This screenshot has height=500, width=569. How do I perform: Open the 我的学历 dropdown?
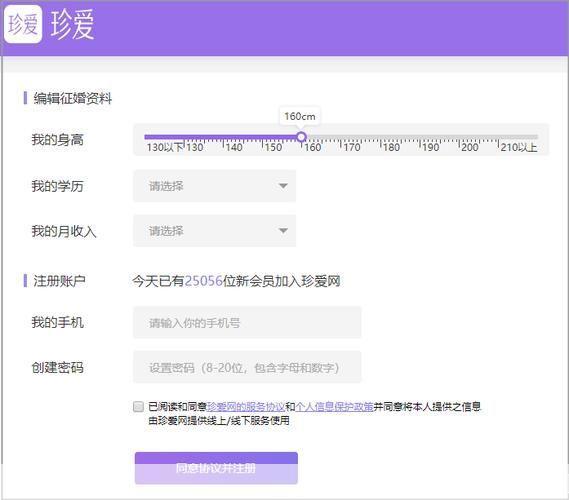pos(214,186)
